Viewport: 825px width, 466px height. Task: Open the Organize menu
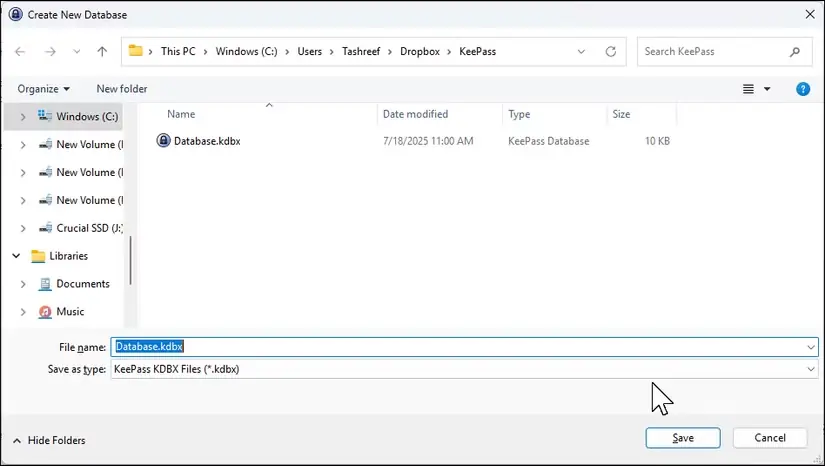click(43, 89)
